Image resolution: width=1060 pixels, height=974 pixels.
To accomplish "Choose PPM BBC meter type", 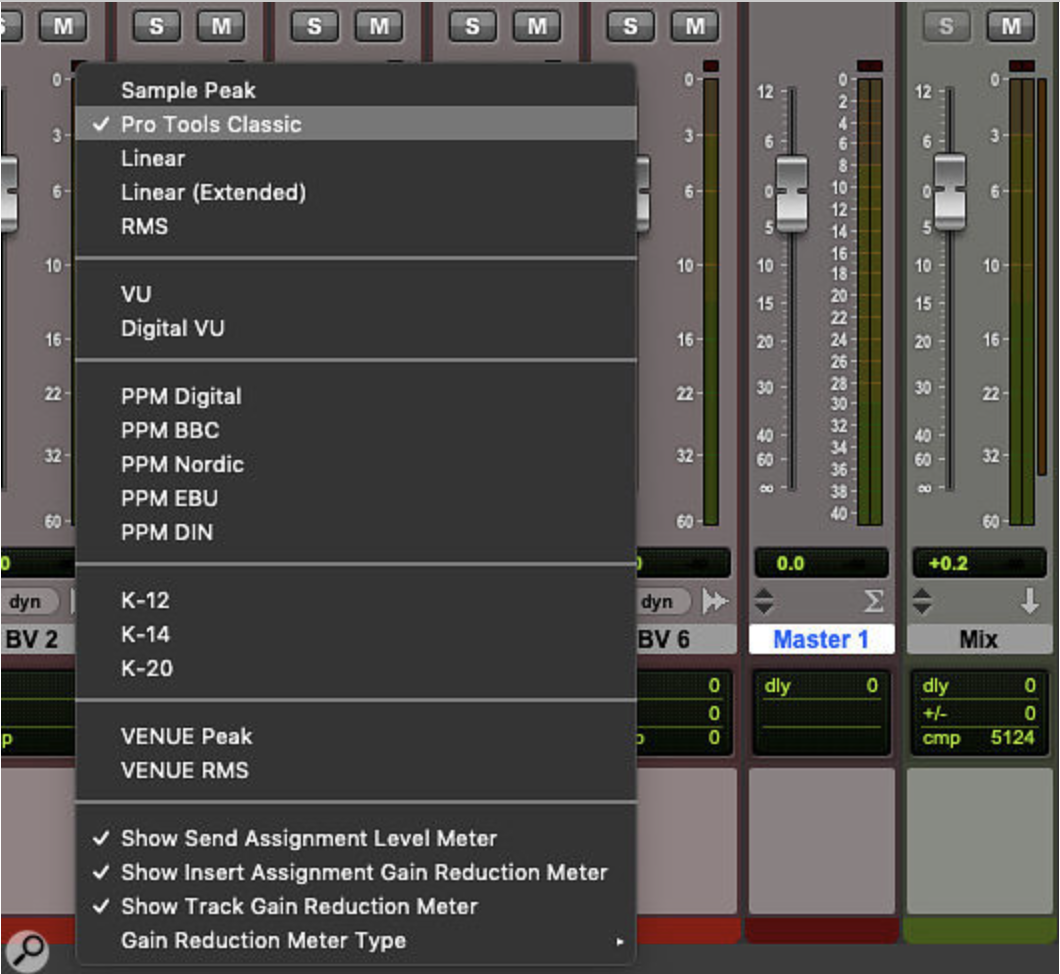I will point(356,430).
